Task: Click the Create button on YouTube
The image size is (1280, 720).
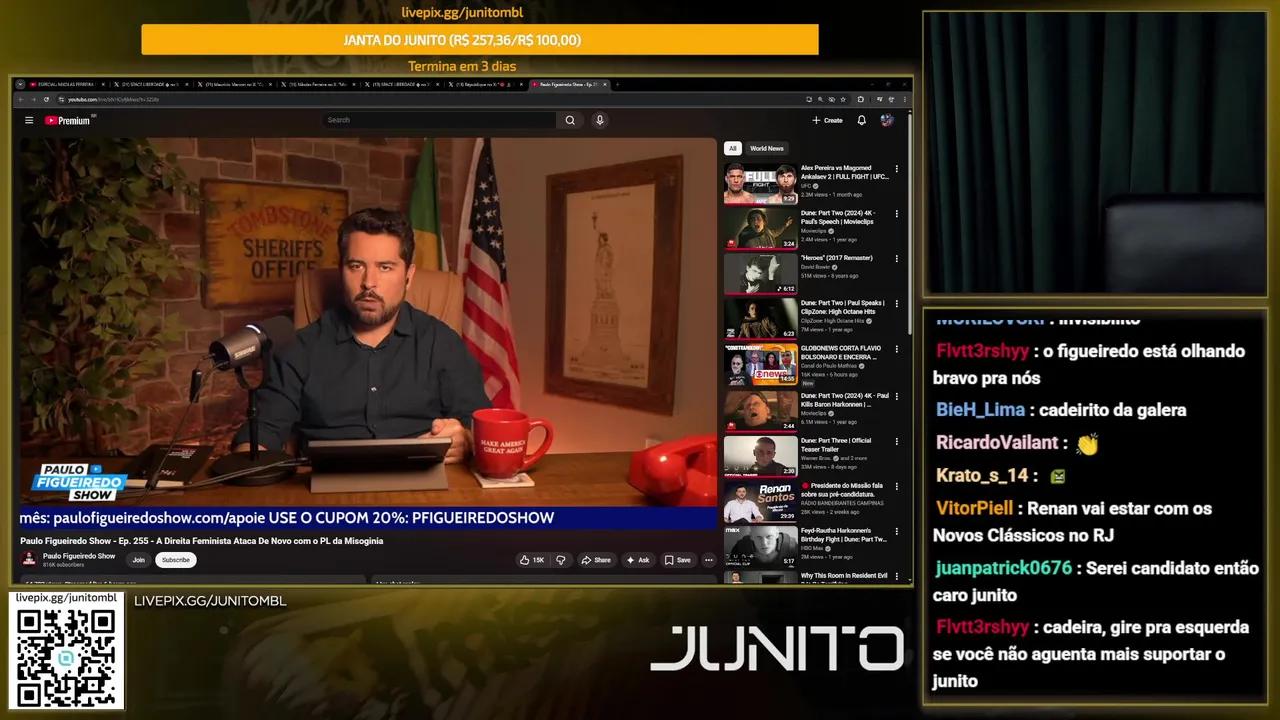Action: point(827,120)
